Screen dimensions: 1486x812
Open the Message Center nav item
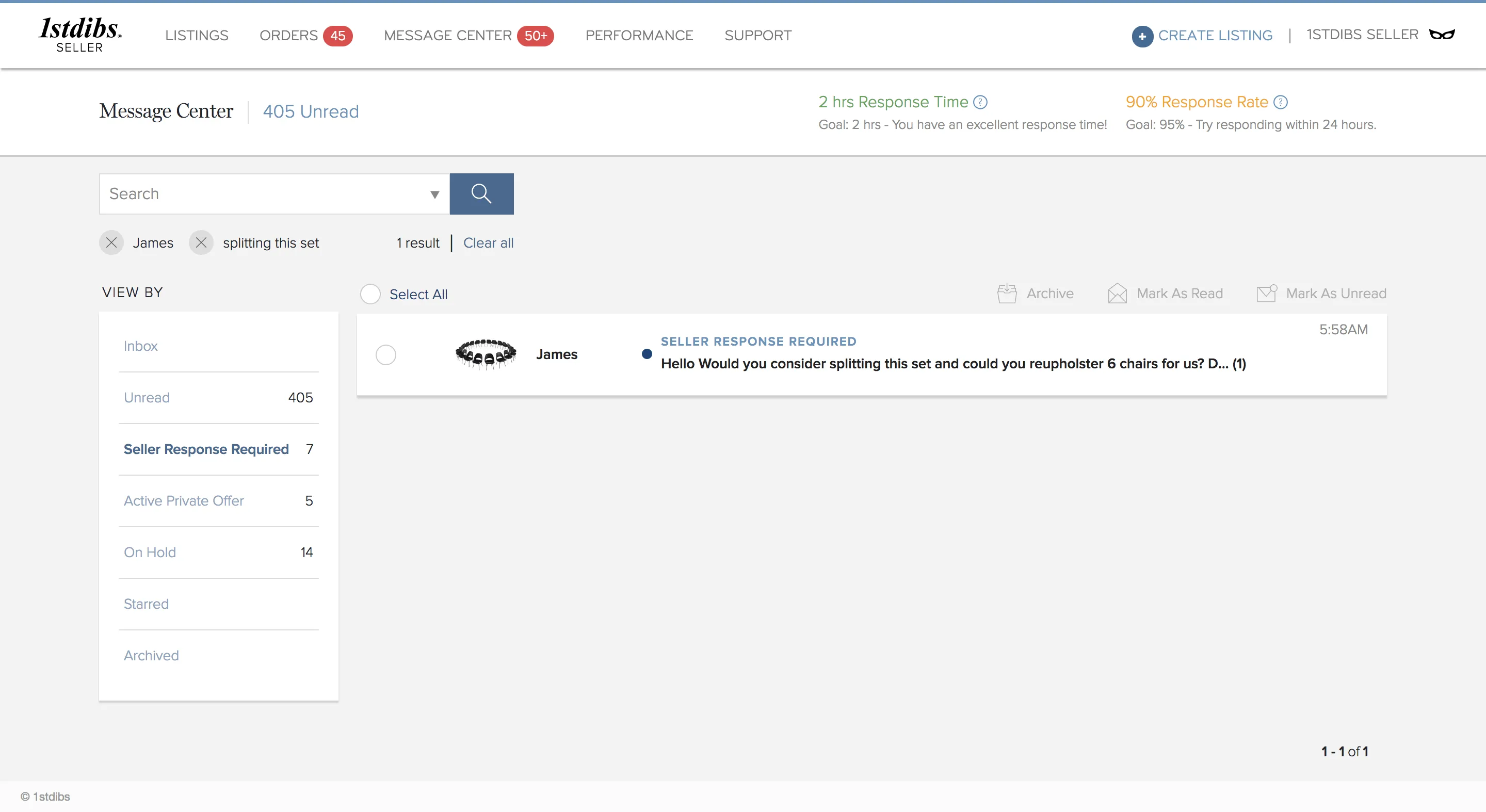click(448, 36)
